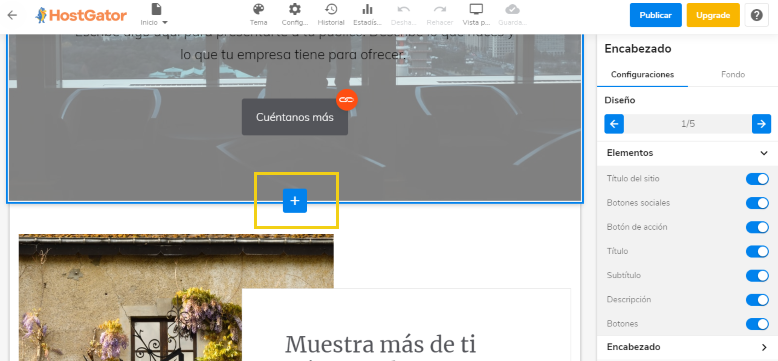Open the Inicio page dropdown
Screen dimensions: 778x361
pyautogui.click(x=154, y=15)
